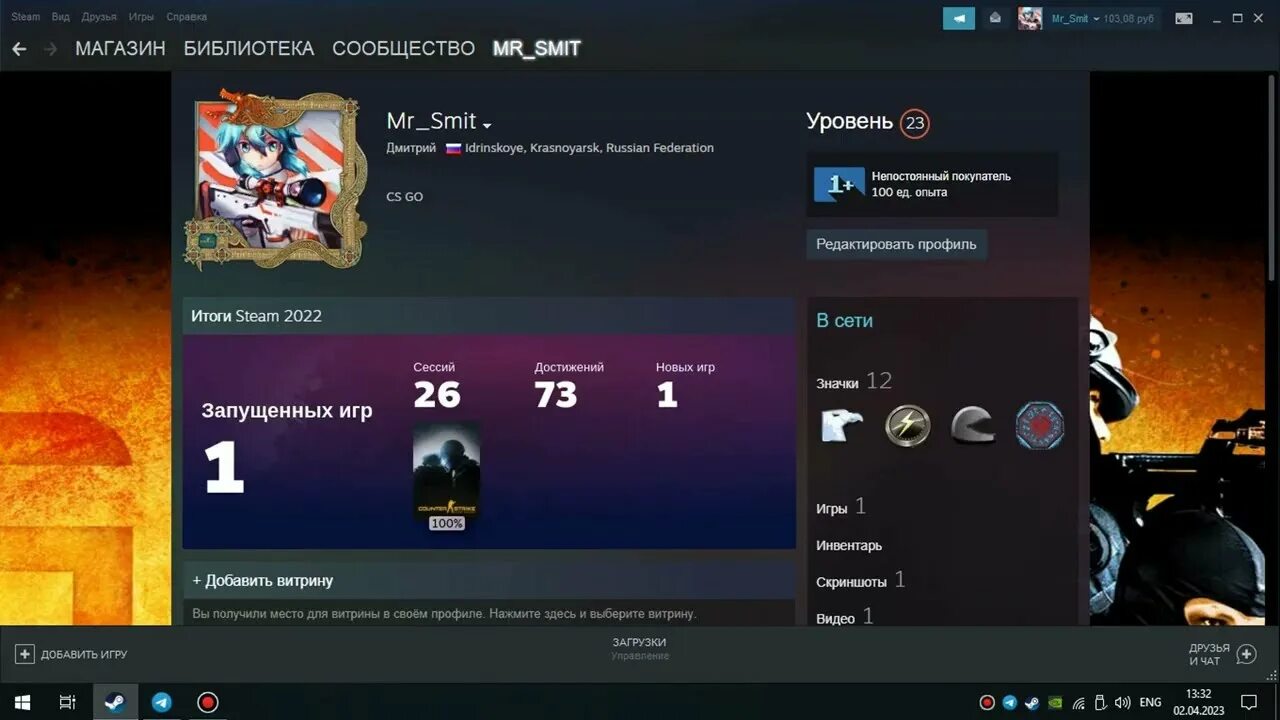Open the Friends and Chat plus icon
Image resolution: width=1280 pixels, height=720 pixels.
pyautogui.click(x=1246, y=654)
